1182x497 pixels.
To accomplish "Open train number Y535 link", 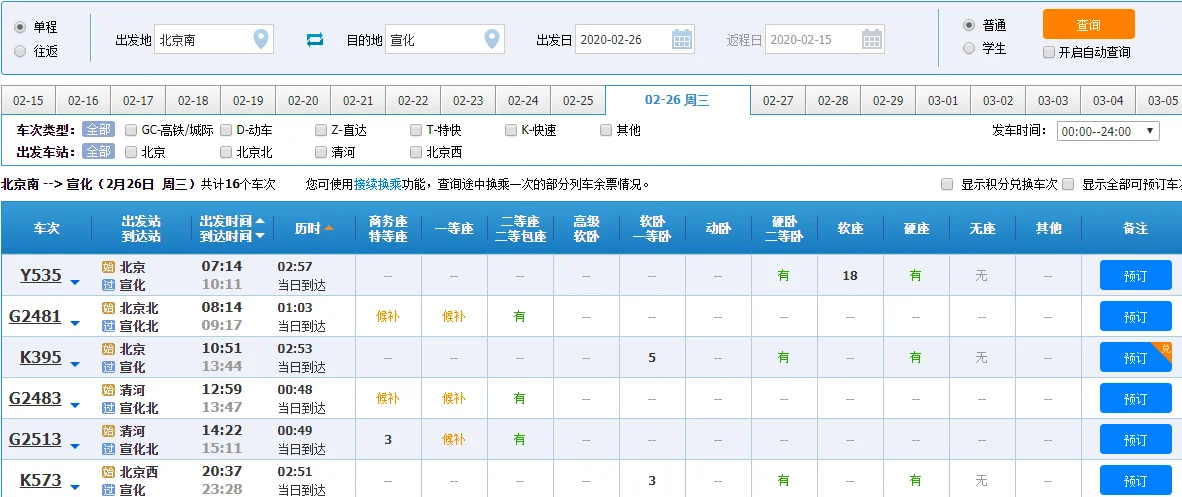I will click(x=41, y=275).
